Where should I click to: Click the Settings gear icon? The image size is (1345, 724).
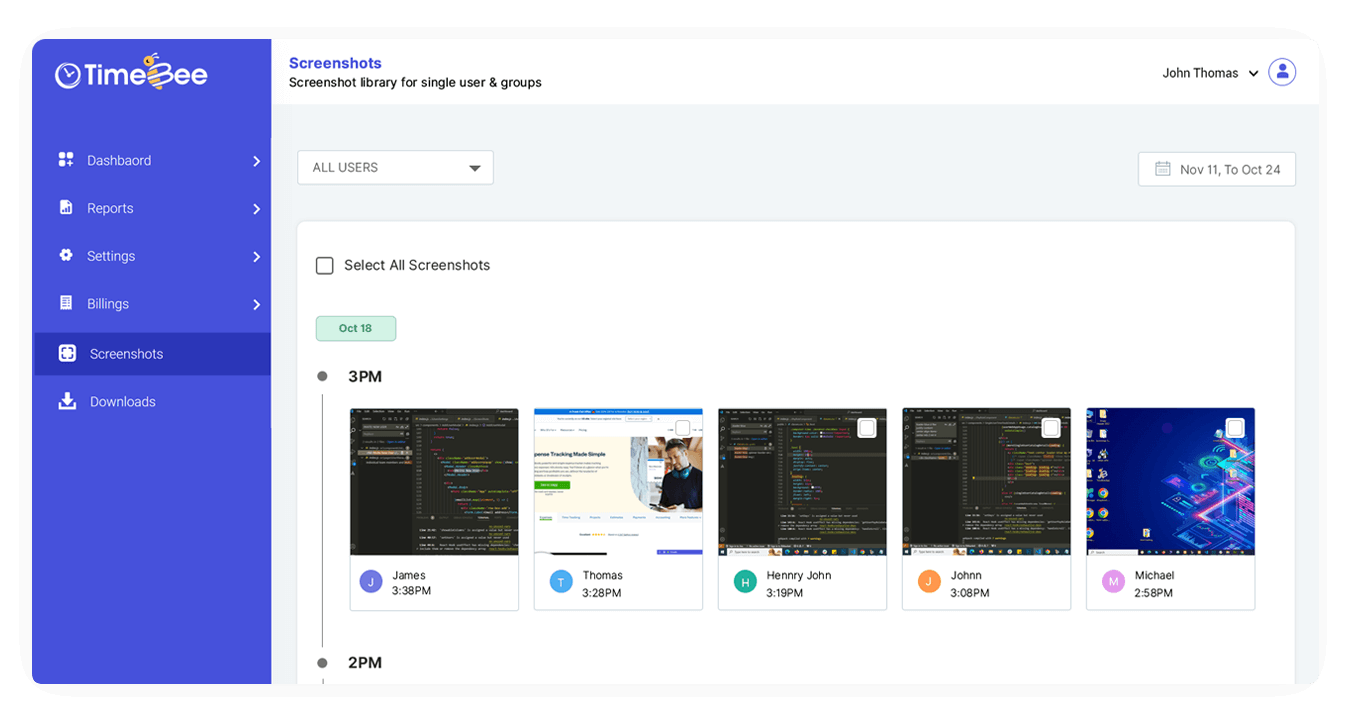(65, 256)
